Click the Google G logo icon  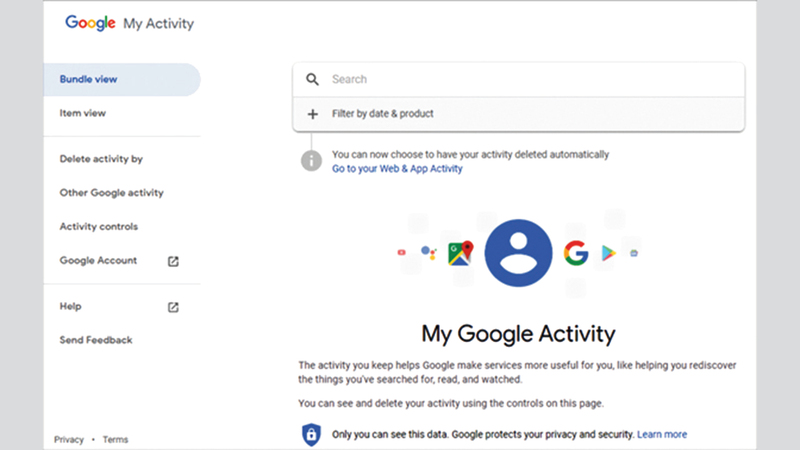[575, 252]
